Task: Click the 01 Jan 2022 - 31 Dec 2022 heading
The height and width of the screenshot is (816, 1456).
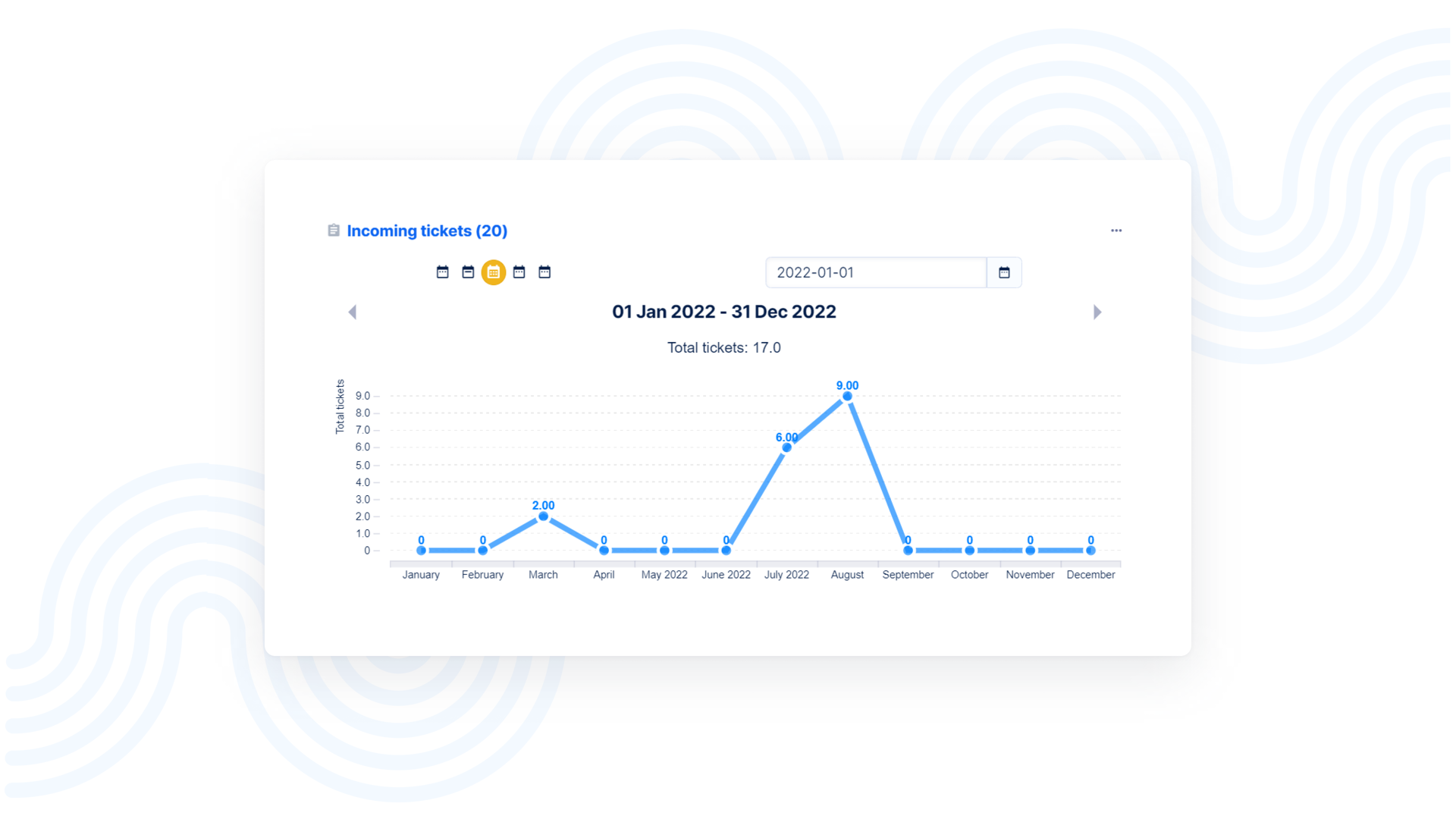Action: tap(723, 312)
